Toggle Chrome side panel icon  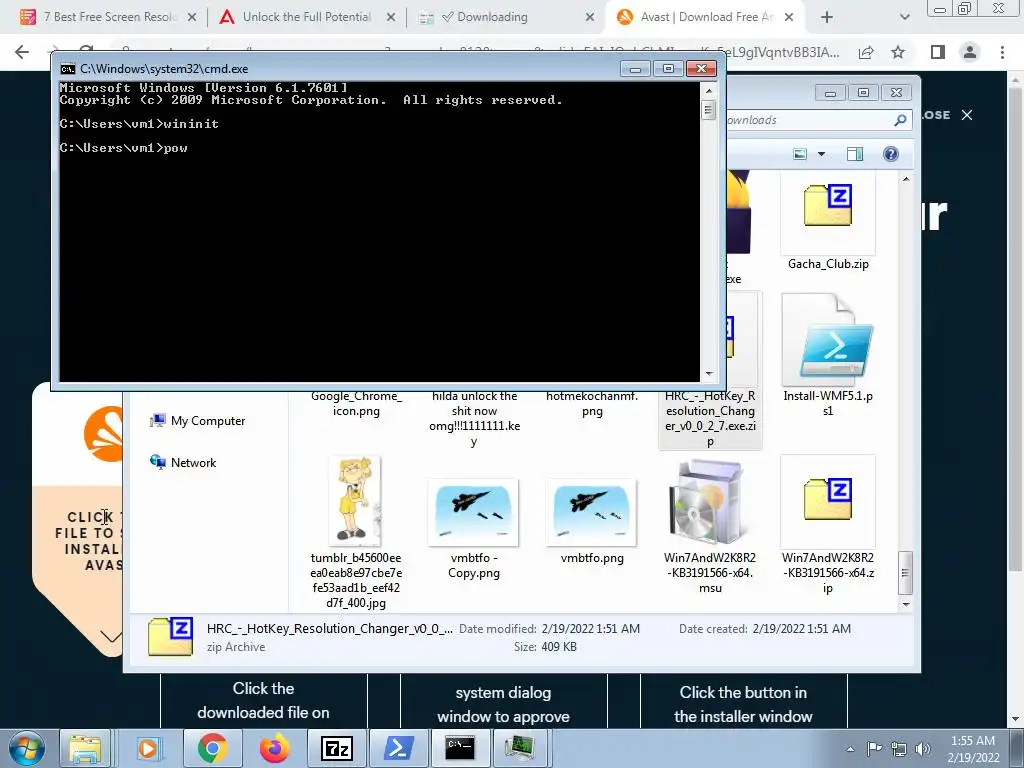938,52
